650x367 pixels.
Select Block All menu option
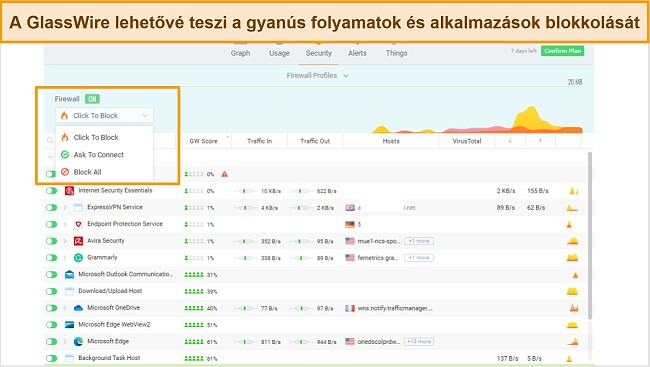(x=104, y=172)
